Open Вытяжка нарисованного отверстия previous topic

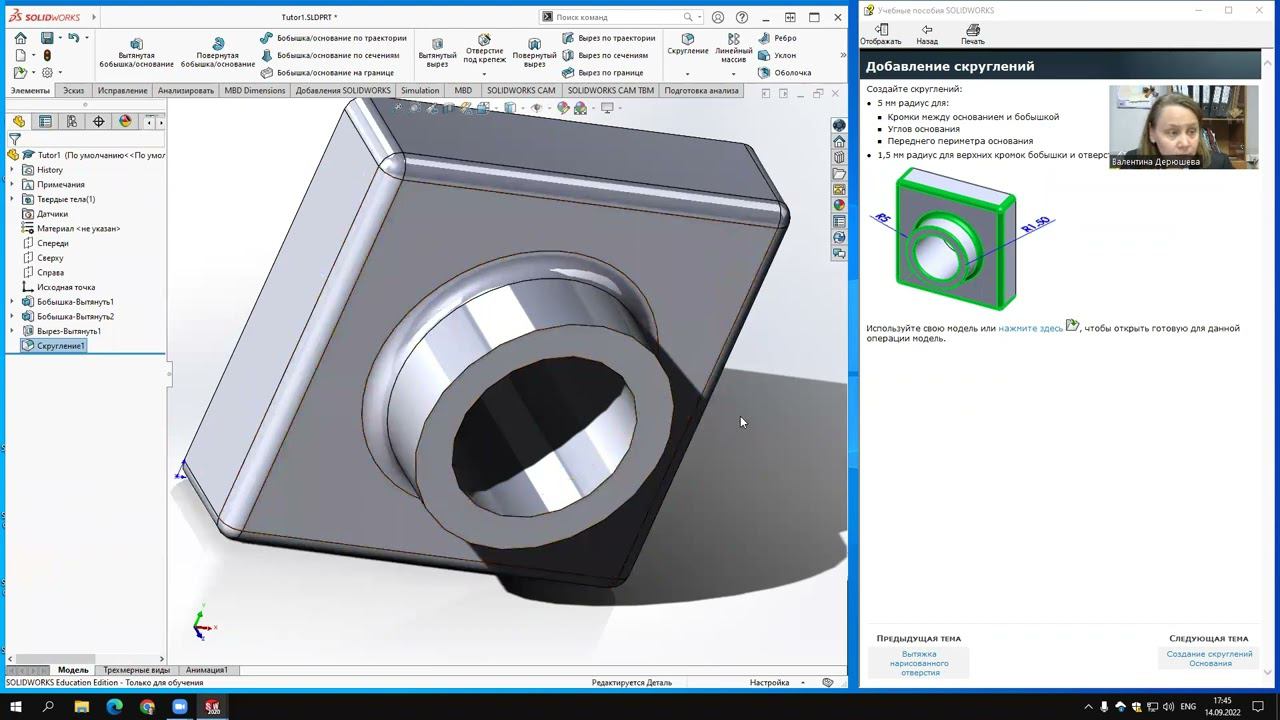(919, 663)
